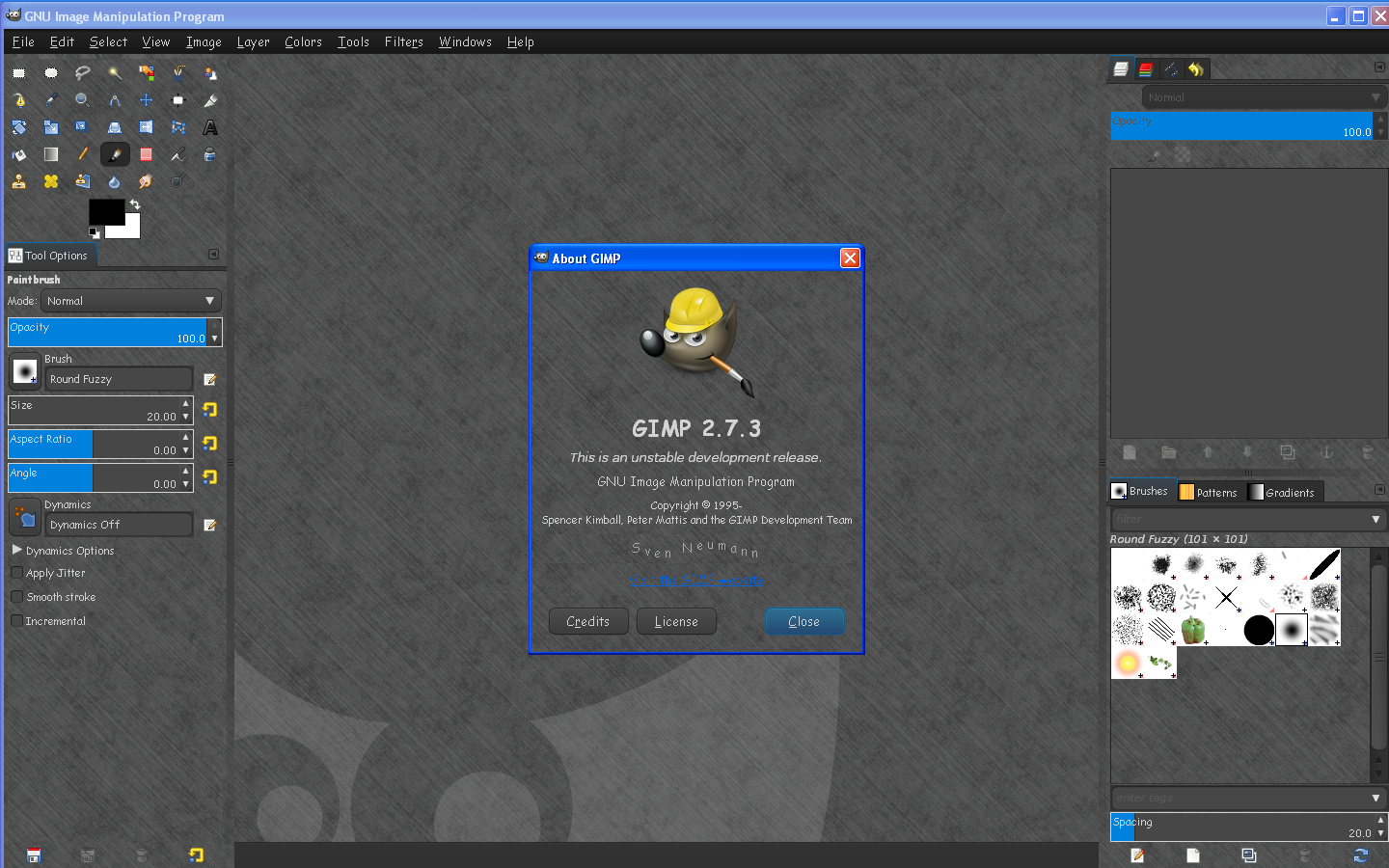
Task: Open the File menu
Action: click(x=23, y=41)
